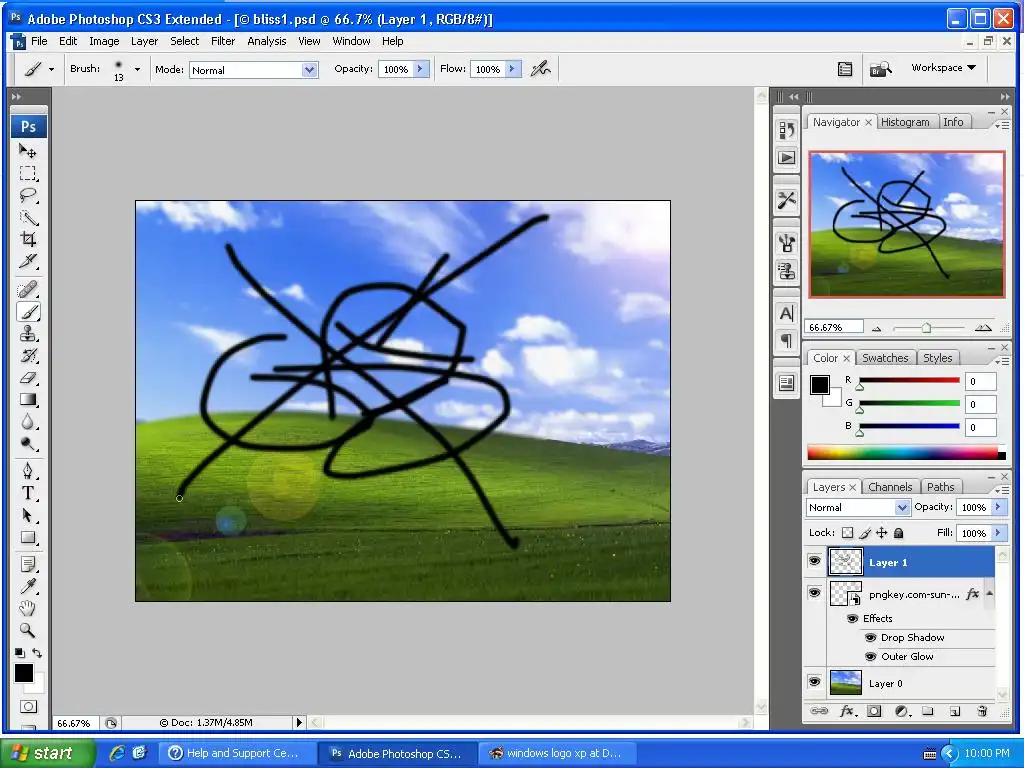The width and height of the screenshot is (1024, 768).
Task: Select the Horizontal Type tool
Action: [x=27, y=493]
